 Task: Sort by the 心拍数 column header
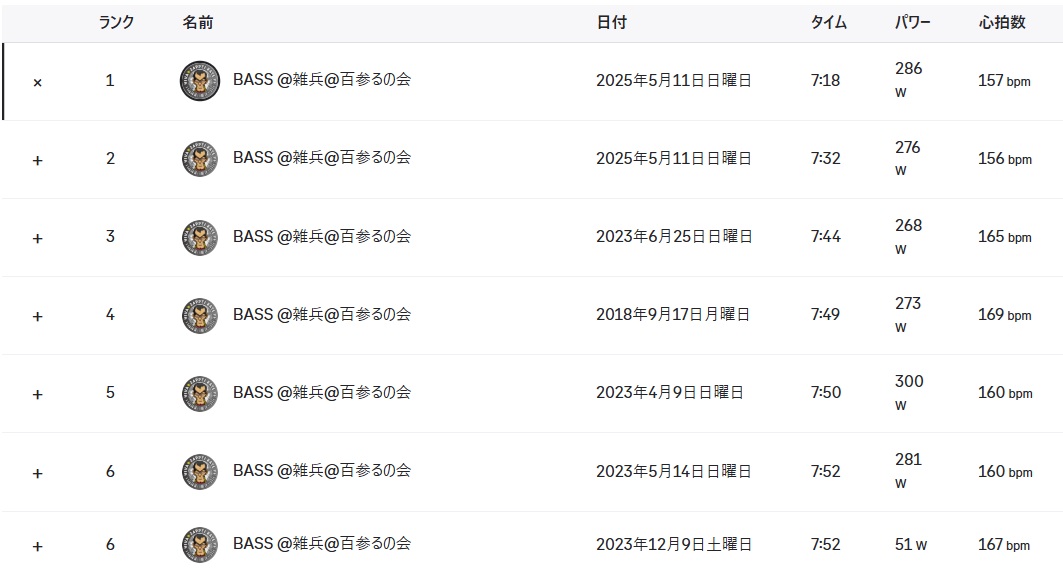click(x=1001, y=22)
